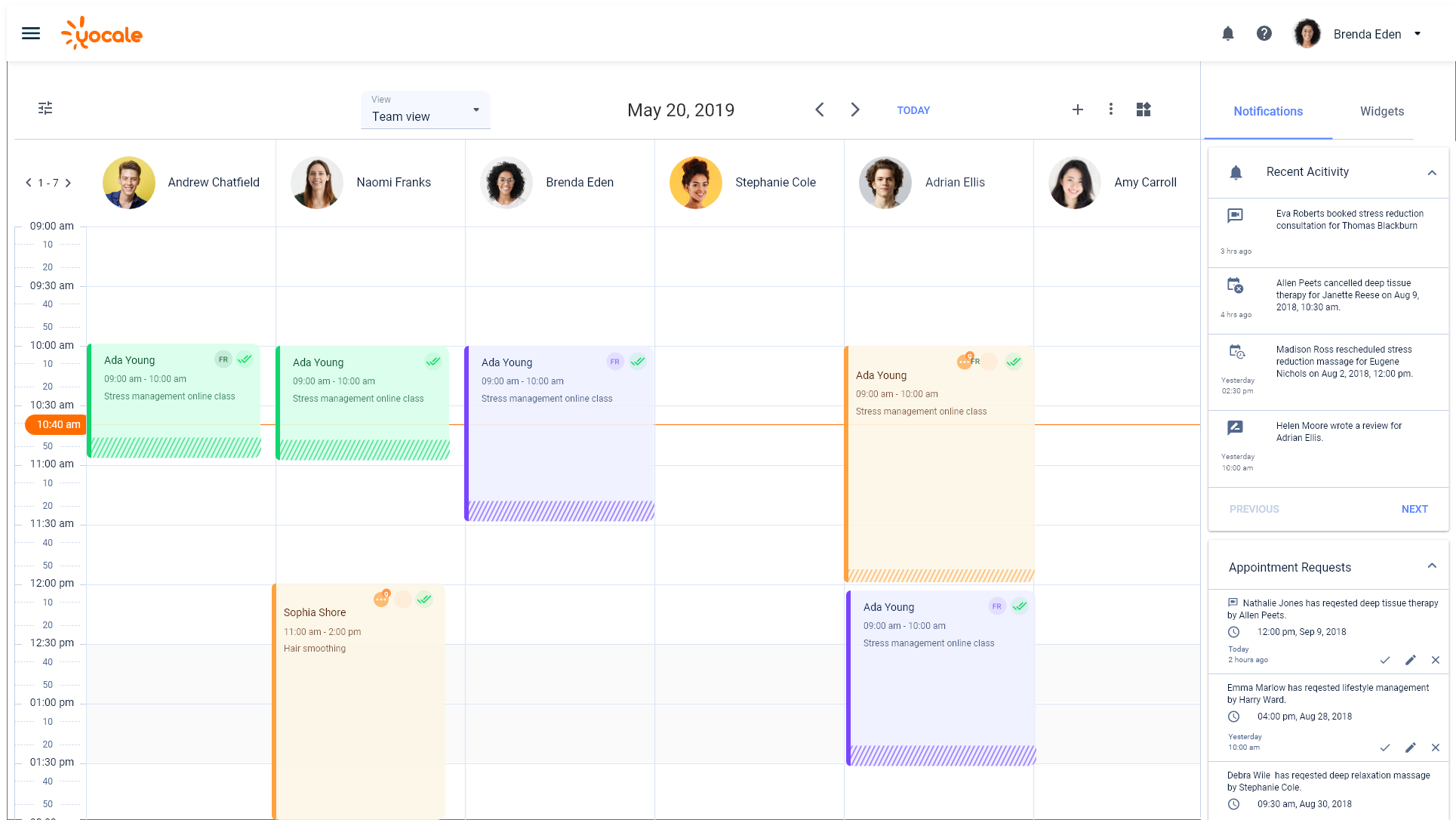Open the Team view dropdown
Viewport: 1456px width, 820px height.
coord(426,110)
